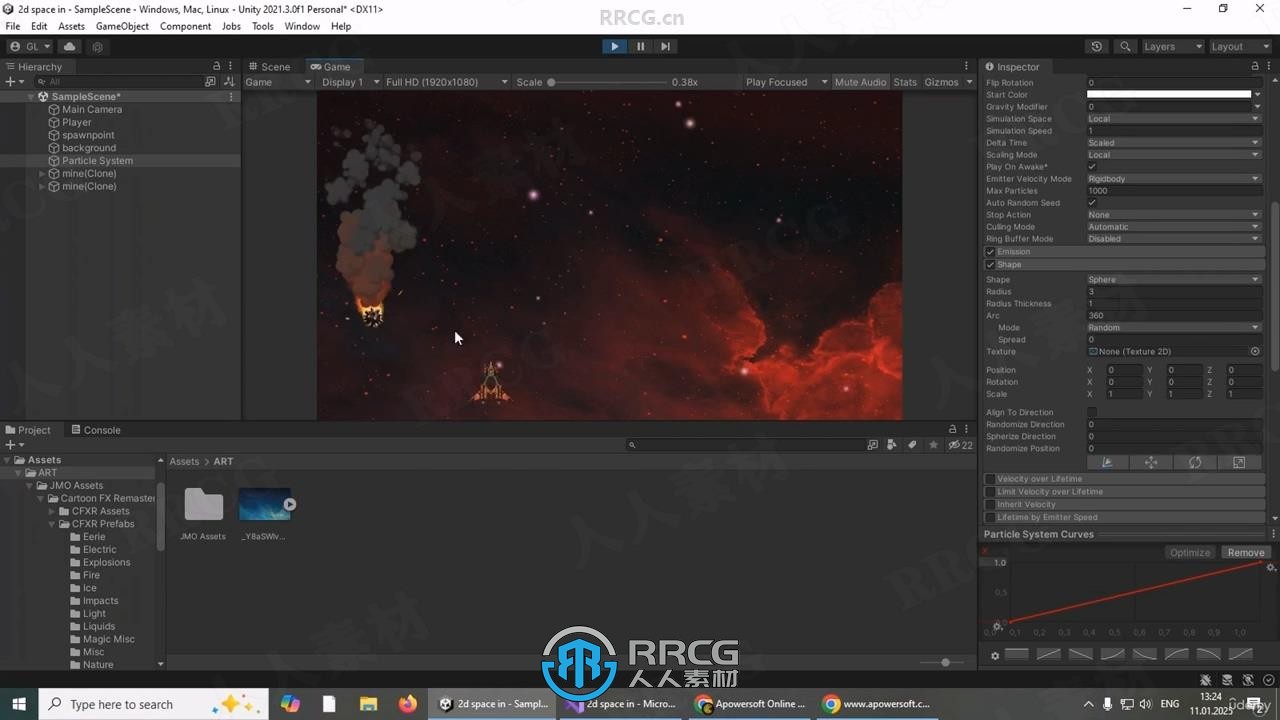Open Hierarchy create plus dropdown
Viewport: 1280px width, 720px height.
tap(13, 82)
